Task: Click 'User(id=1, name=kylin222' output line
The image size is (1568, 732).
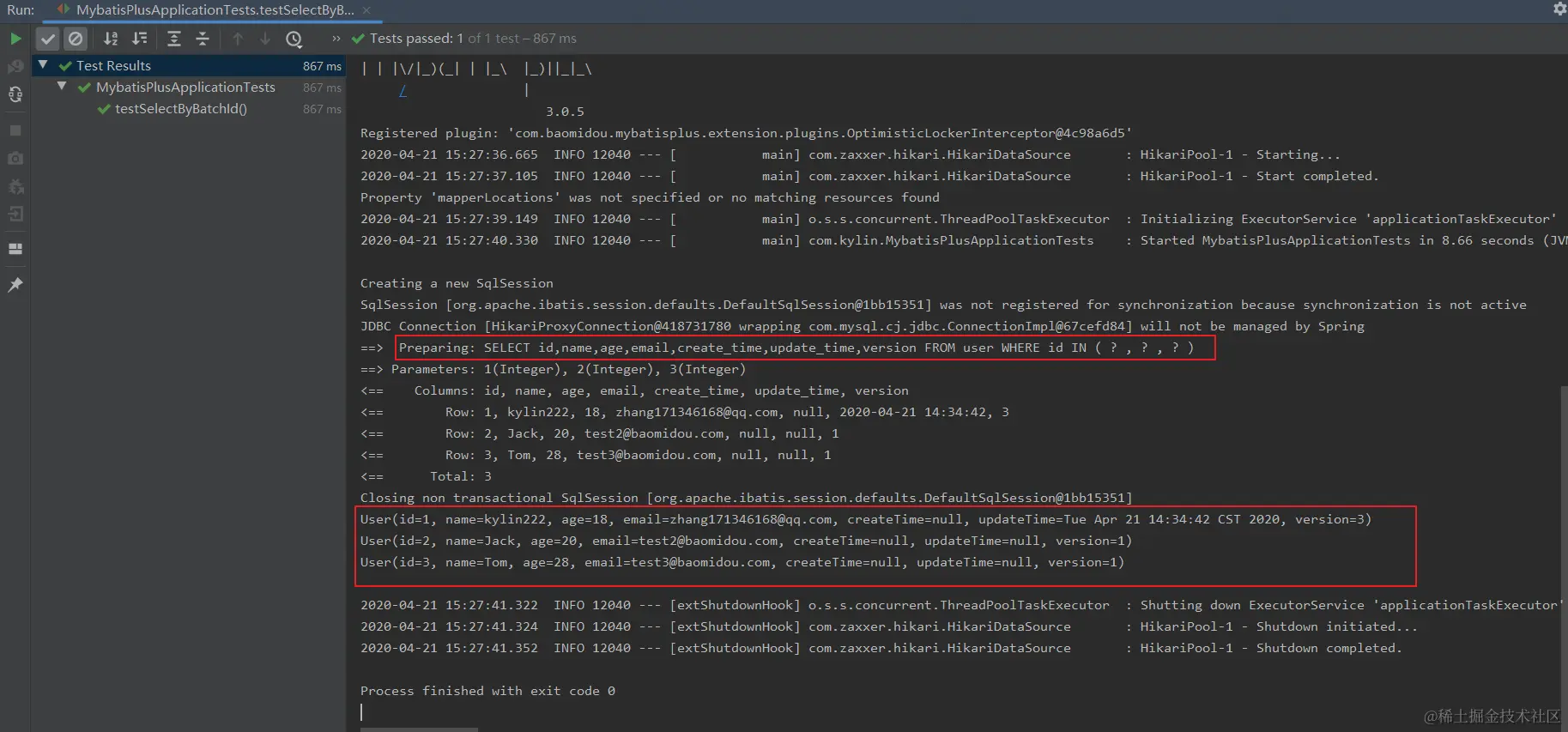Action: (x=866, y=519)
